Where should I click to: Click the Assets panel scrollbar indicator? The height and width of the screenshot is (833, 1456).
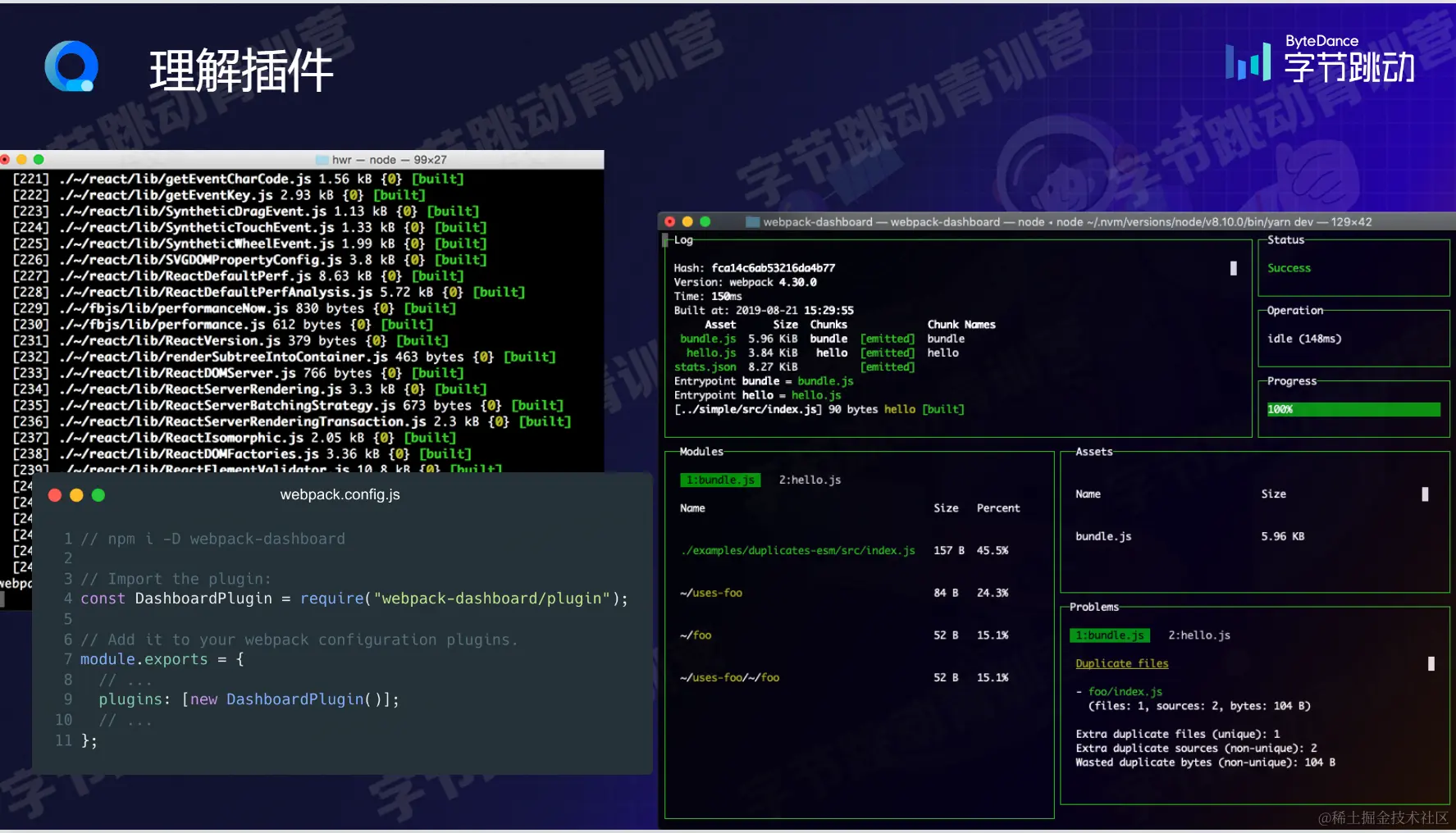click(1425, 494)
